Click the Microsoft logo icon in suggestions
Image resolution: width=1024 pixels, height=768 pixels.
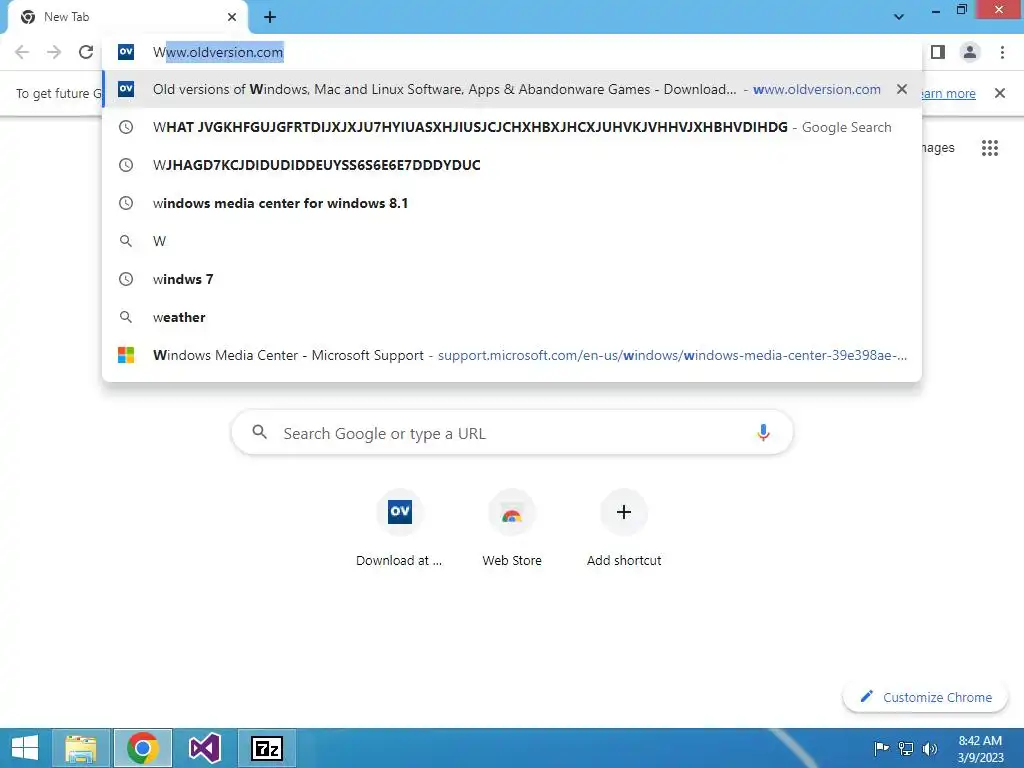click(126, 355)
